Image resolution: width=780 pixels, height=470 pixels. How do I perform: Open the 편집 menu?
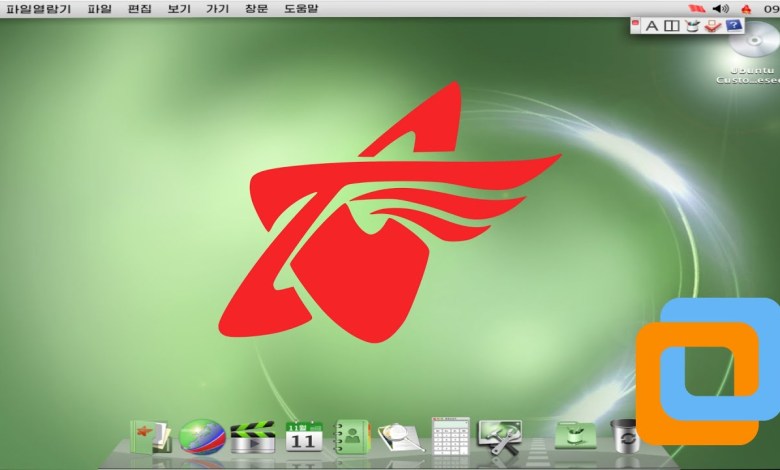pyautogui.click(x=139, y=8)
